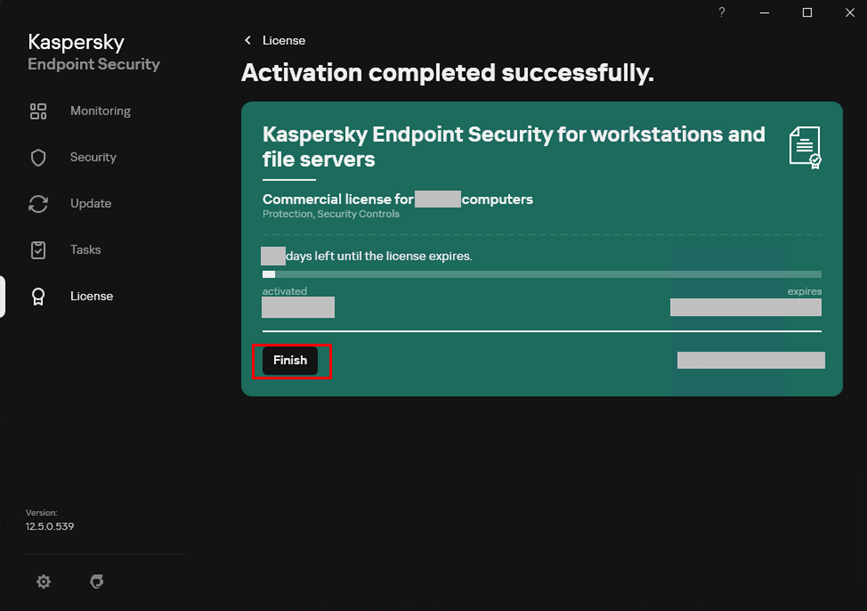Click "Protection, Security Controls" text
The width and height of the screenshot is (867, 611).
coord(331,214)
